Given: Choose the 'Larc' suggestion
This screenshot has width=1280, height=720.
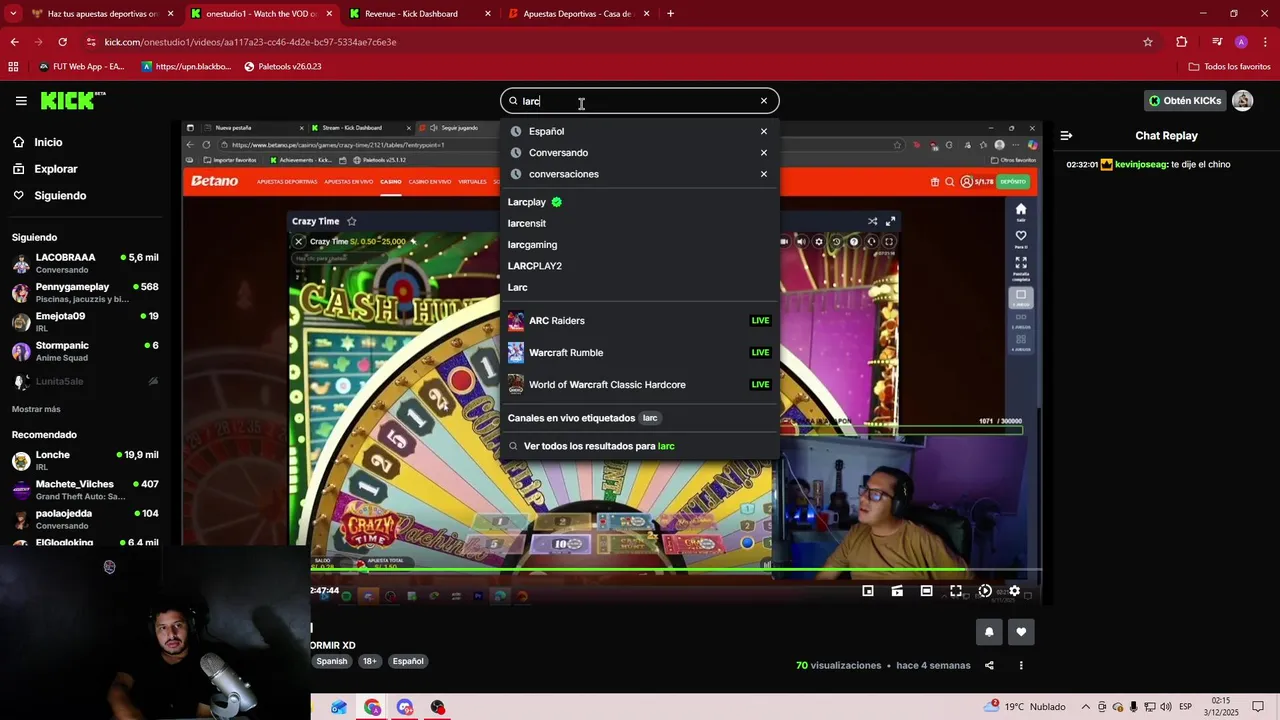Looking at the screenshot, I should coord(639,287).
